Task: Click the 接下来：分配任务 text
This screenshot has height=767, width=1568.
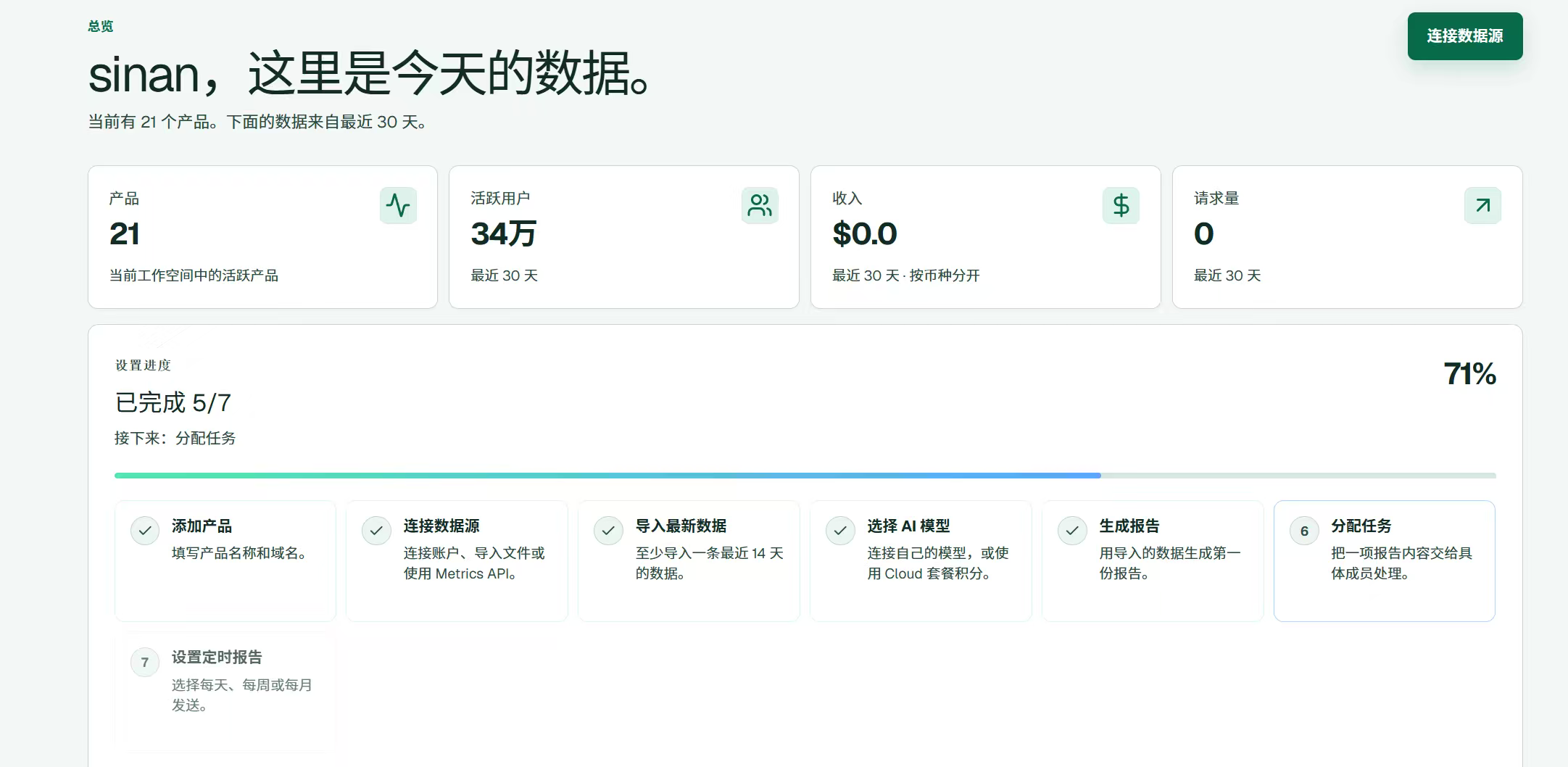Action: [x=175, y=438]
